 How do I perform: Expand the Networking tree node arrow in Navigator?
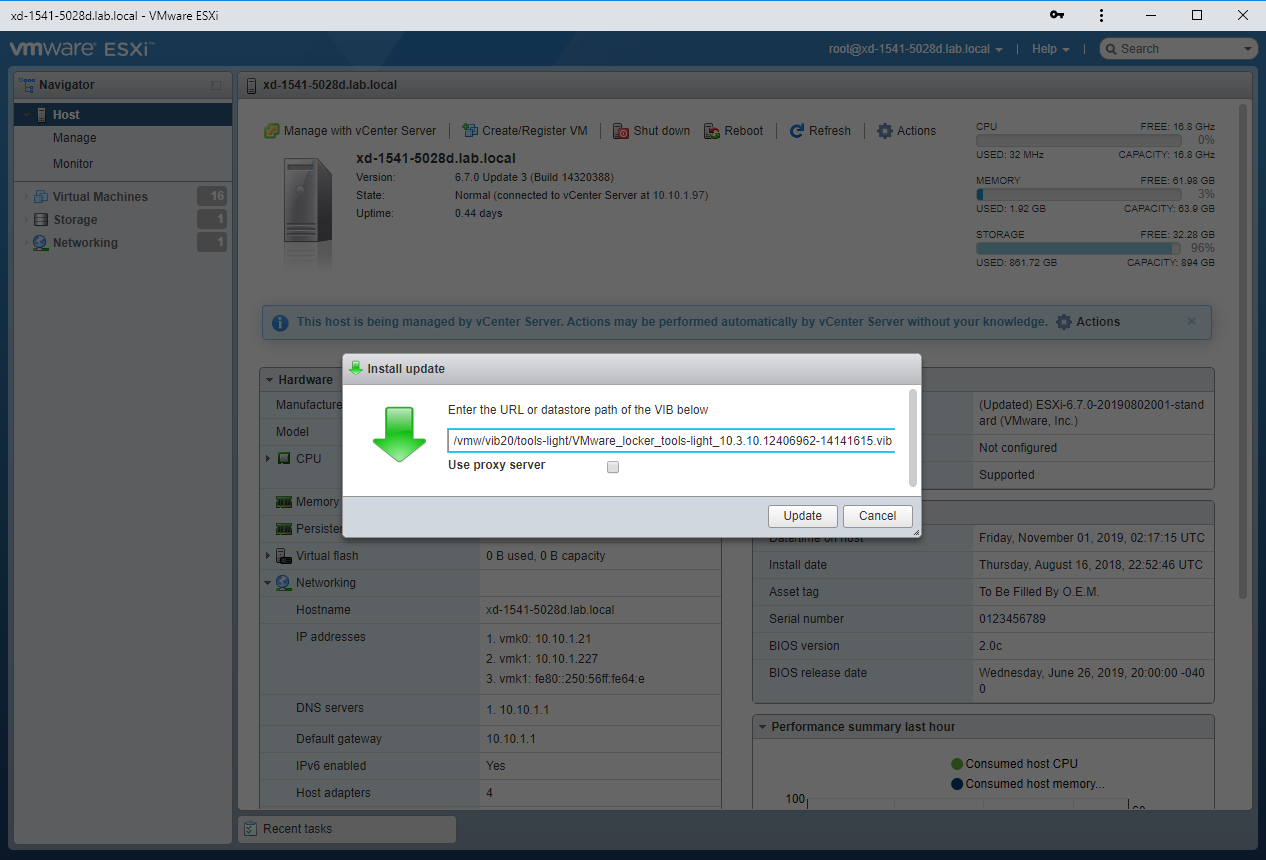coord(26,243)
